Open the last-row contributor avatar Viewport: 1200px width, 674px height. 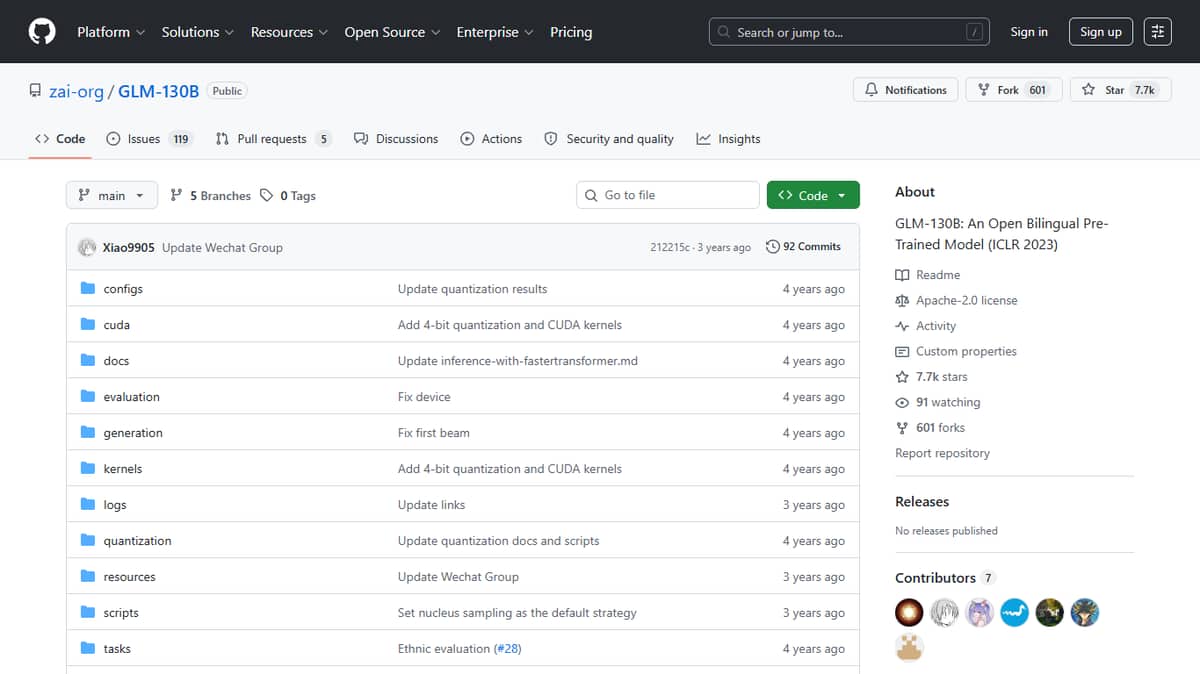(x=909, y=647)
